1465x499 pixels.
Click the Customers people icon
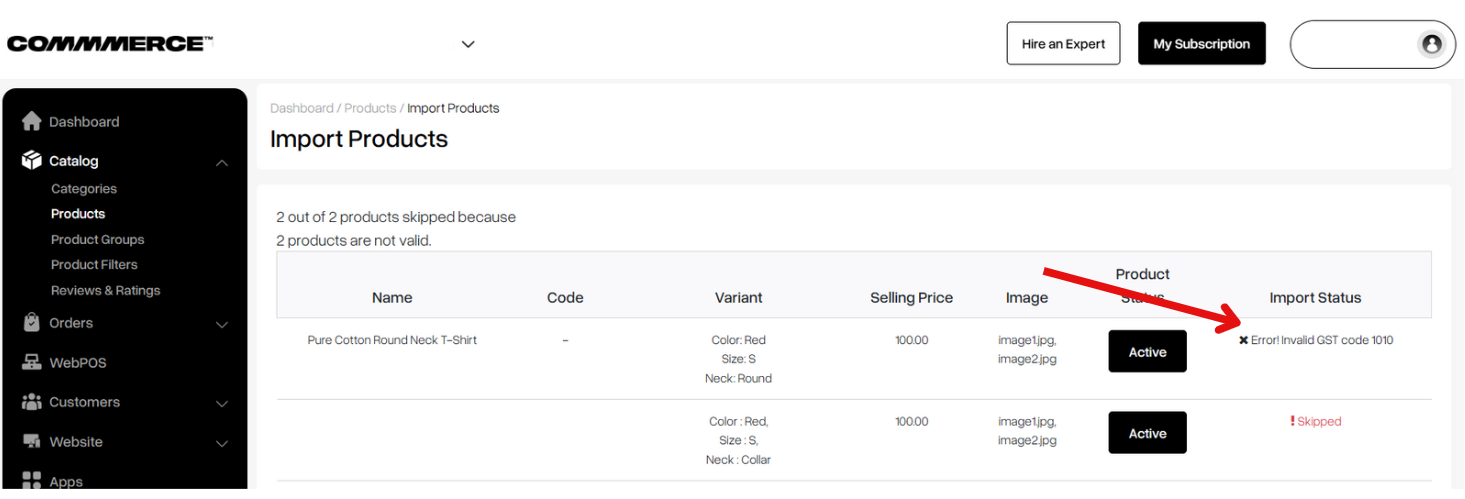31,402
